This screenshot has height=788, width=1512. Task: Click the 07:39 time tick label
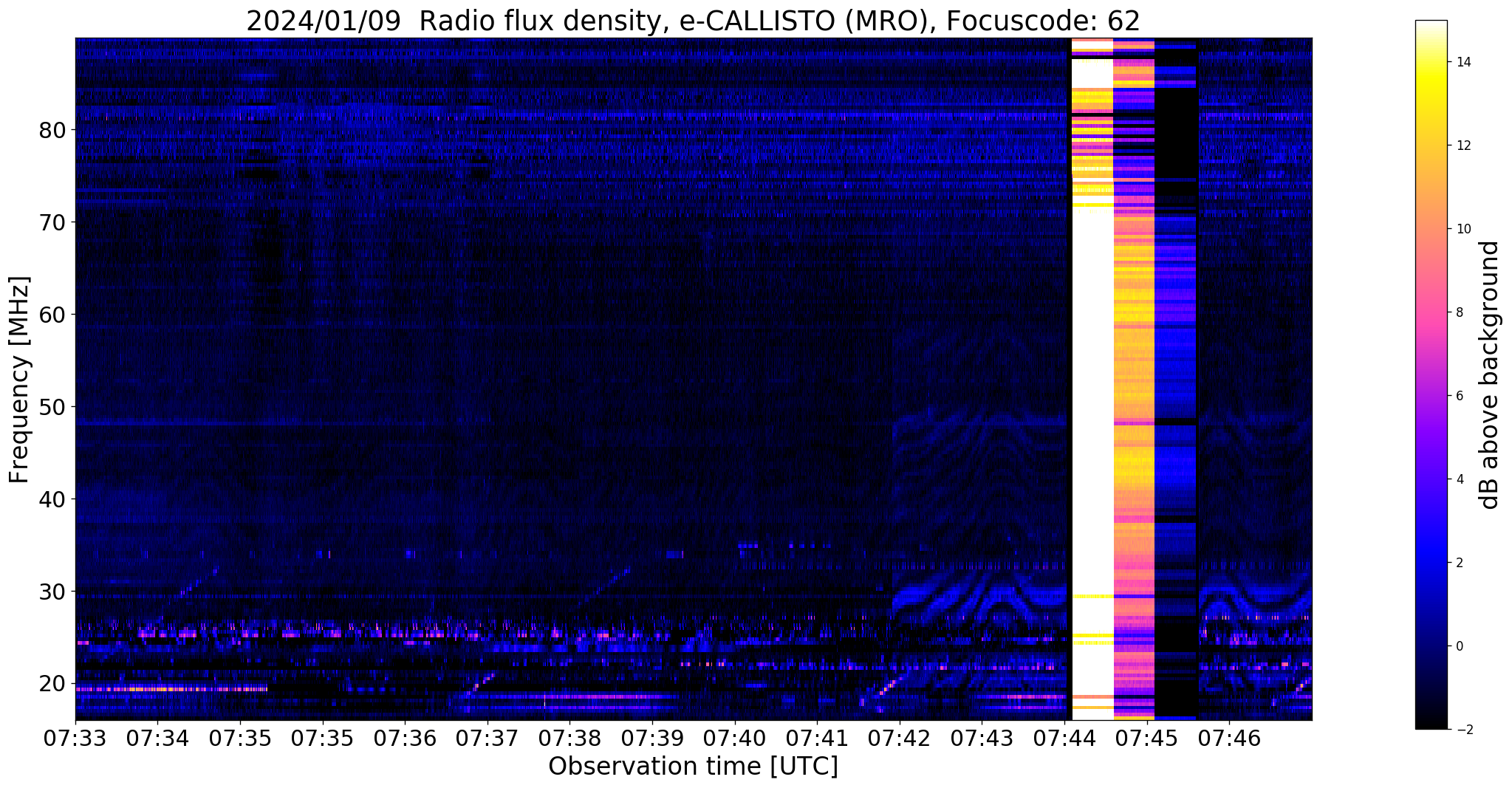tap(652, 738)
